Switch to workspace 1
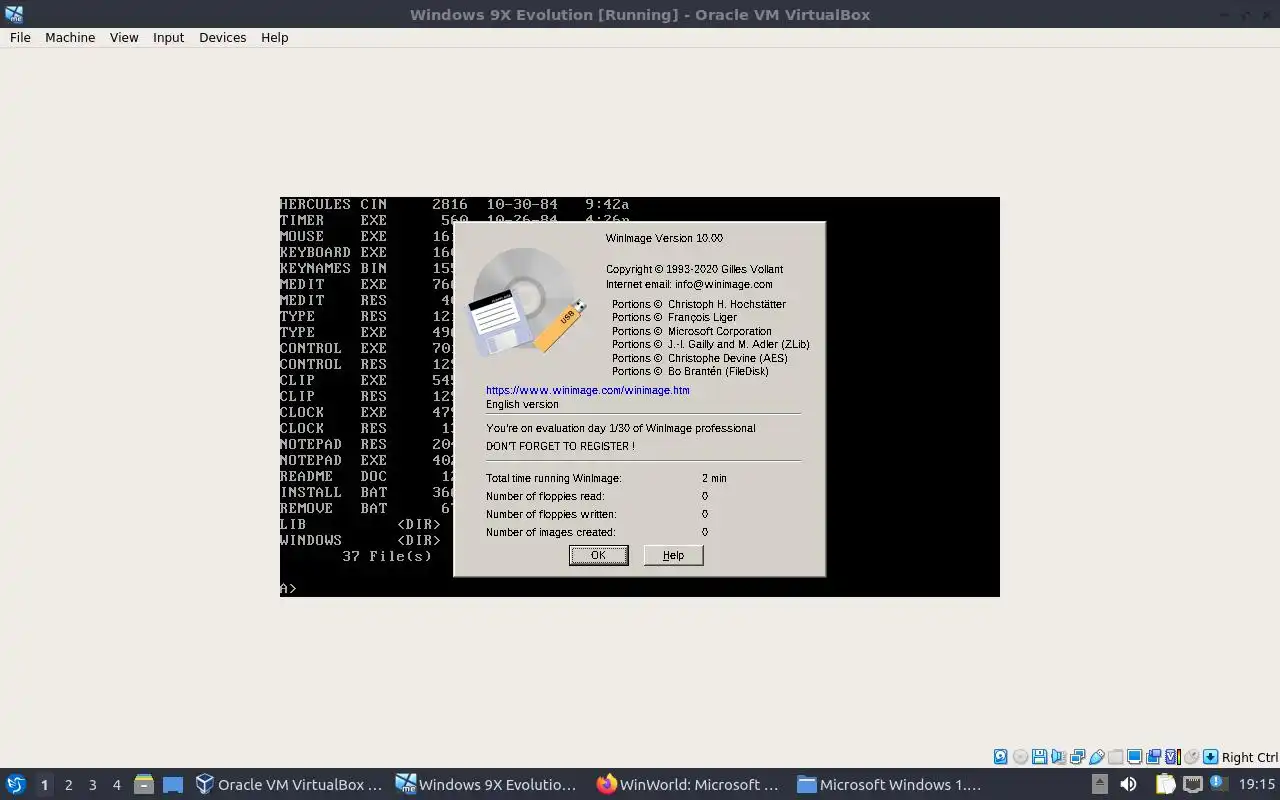 pyautogui.click(x=44, y=785)
